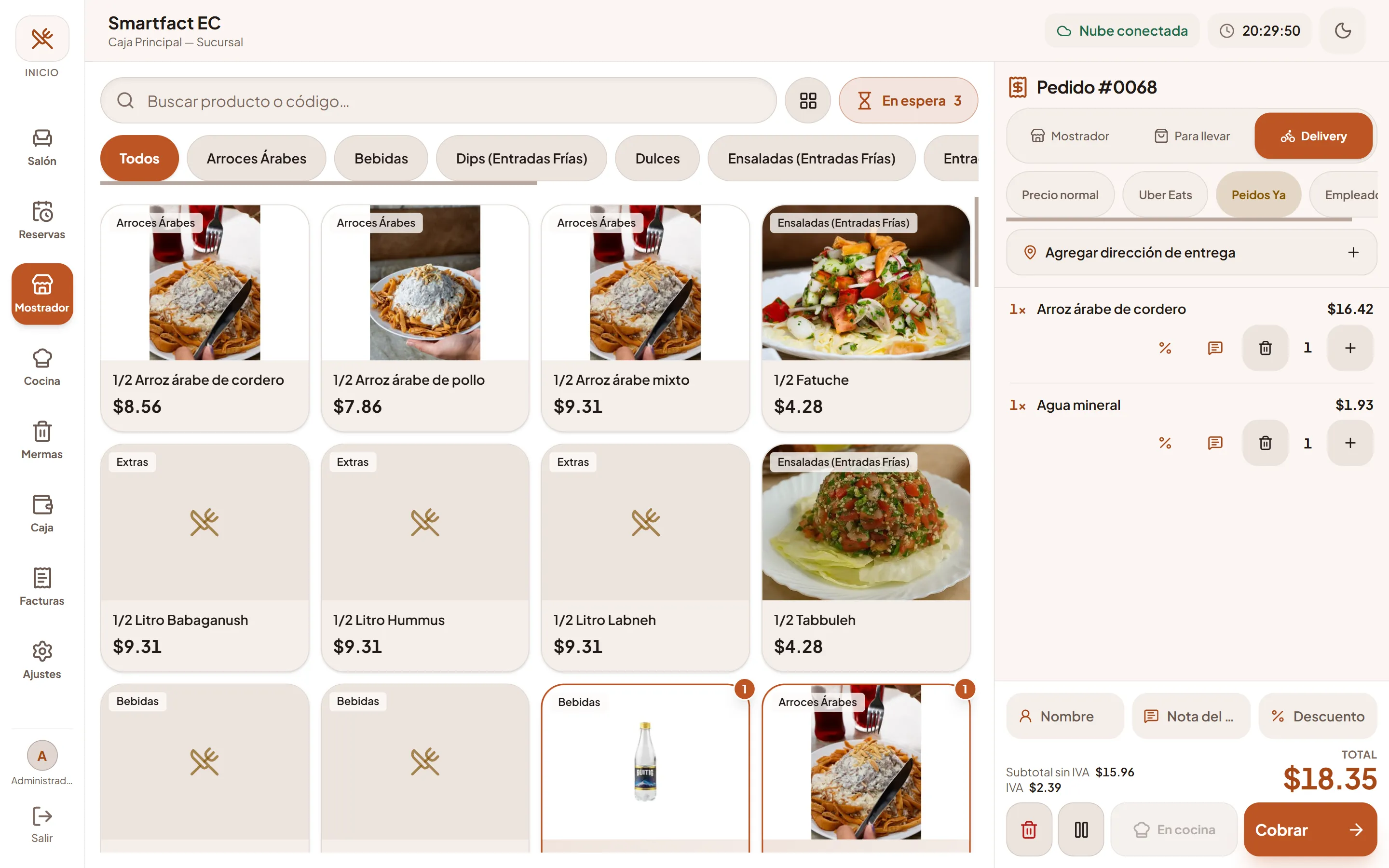Remove Agua mineral from the order

click(1265, 443)
